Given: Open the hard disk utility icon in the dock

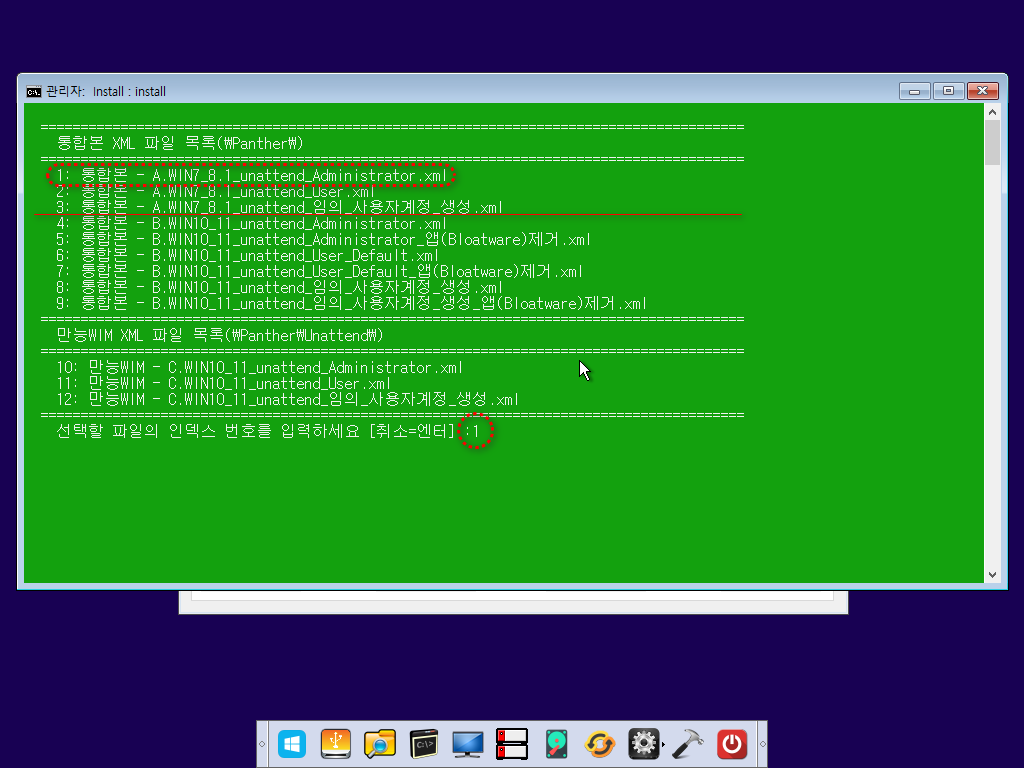Looking at the screenshot, I should [x=556, y=744].
